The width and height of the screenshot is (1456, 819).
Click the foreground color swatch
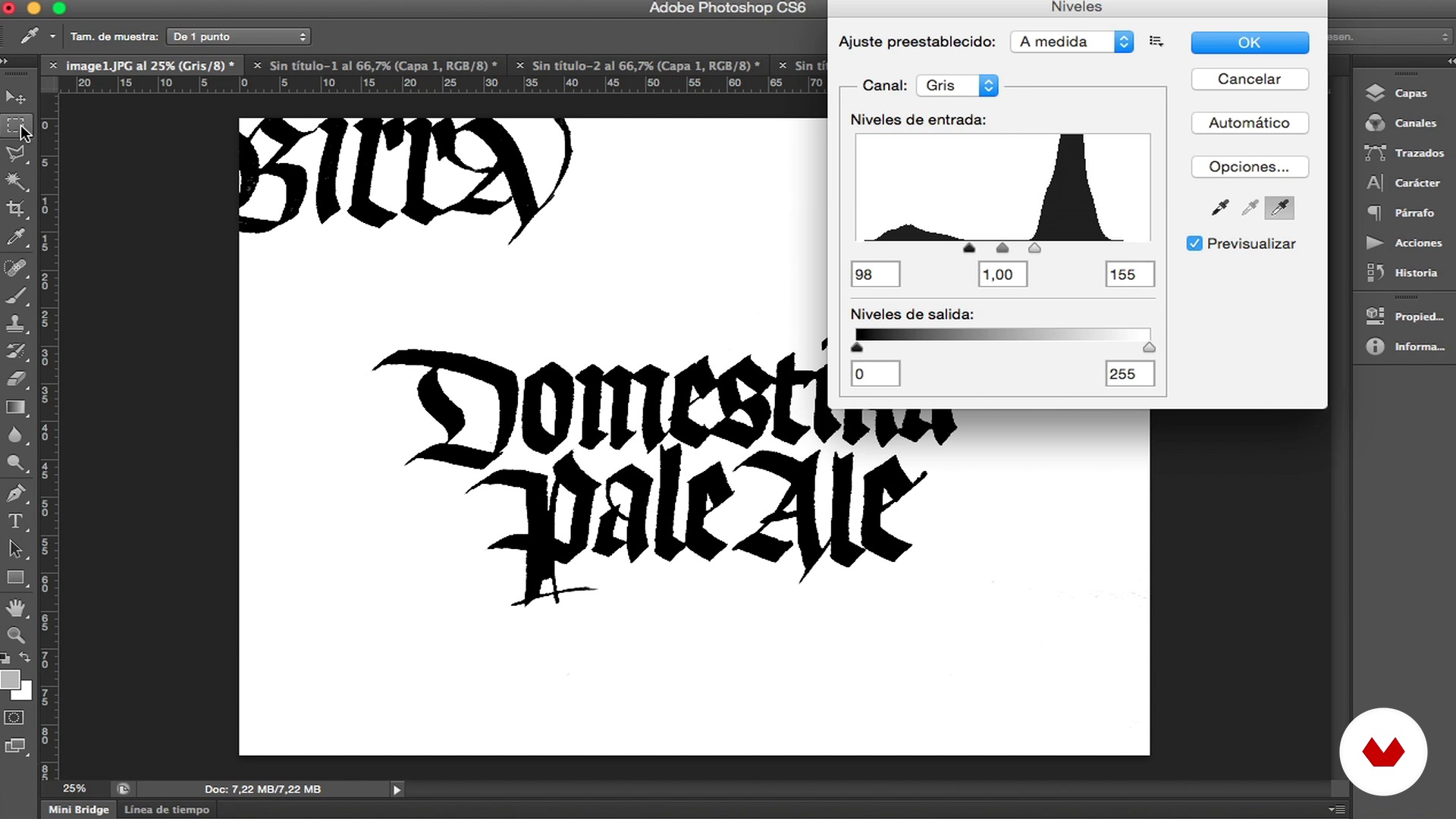9,679
